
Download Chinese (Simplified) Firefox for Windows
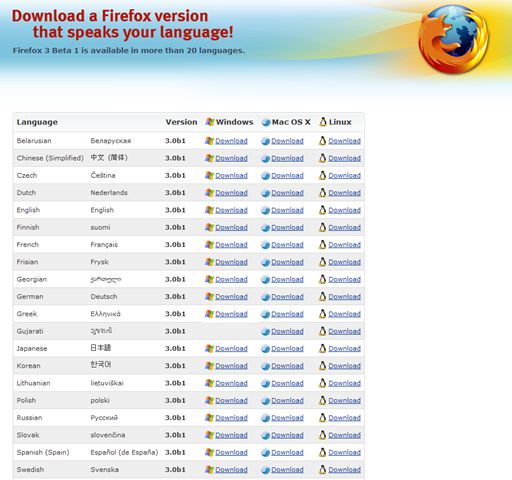(231, 158)
